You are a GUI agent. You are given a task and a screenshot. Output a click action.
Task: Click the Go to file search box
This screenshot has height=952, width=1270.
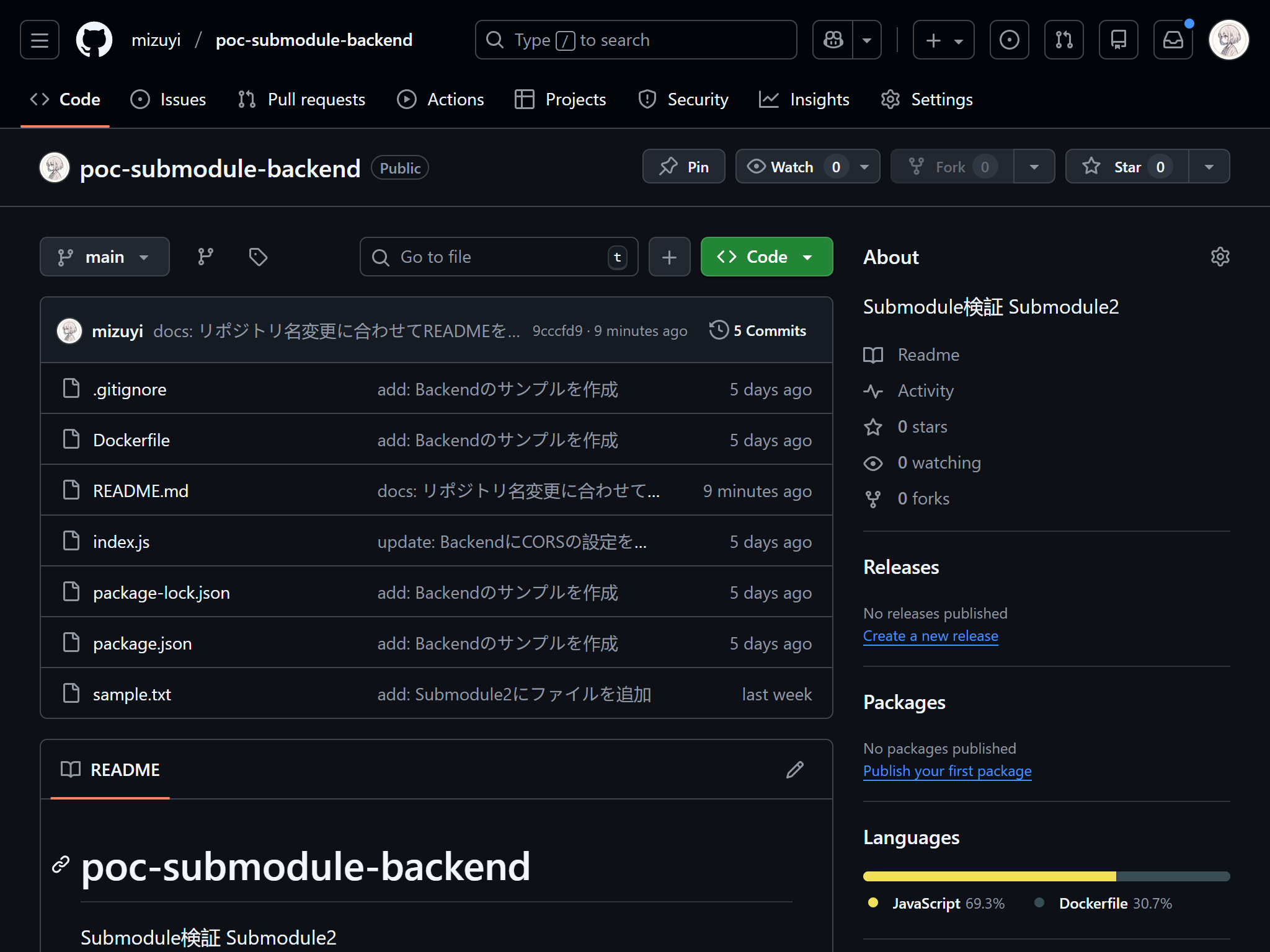point(498,256)
